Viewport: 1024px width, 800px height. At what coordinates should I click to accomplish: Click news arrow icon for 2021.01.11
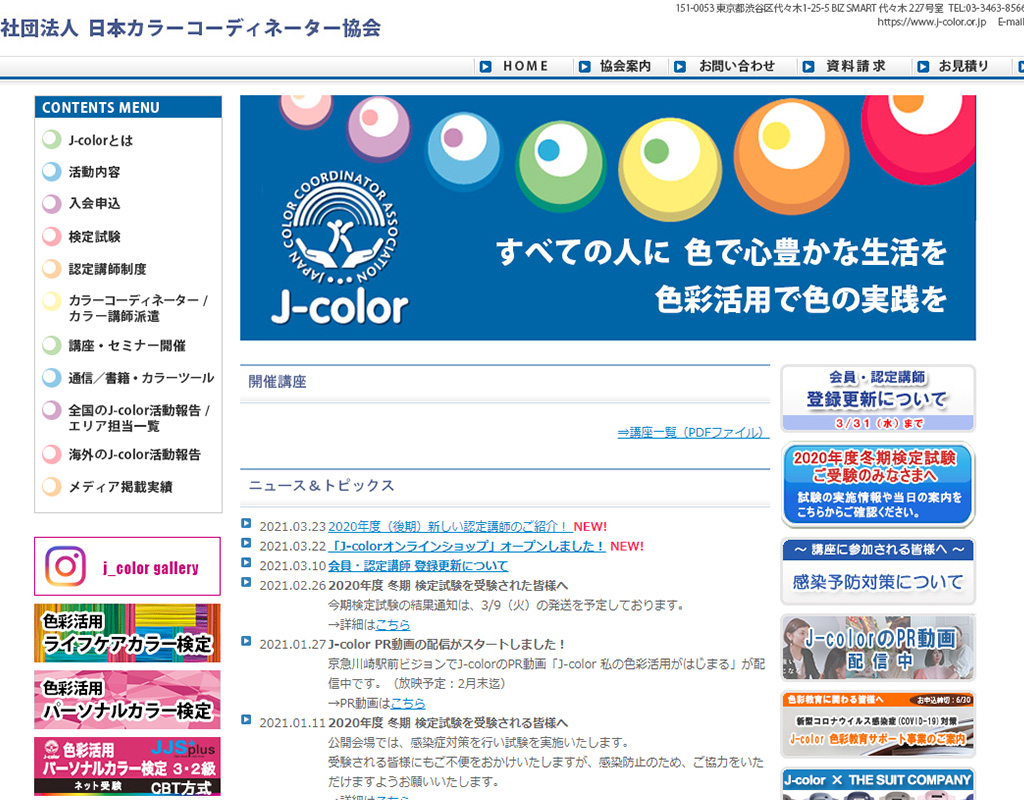click(246, 720)
